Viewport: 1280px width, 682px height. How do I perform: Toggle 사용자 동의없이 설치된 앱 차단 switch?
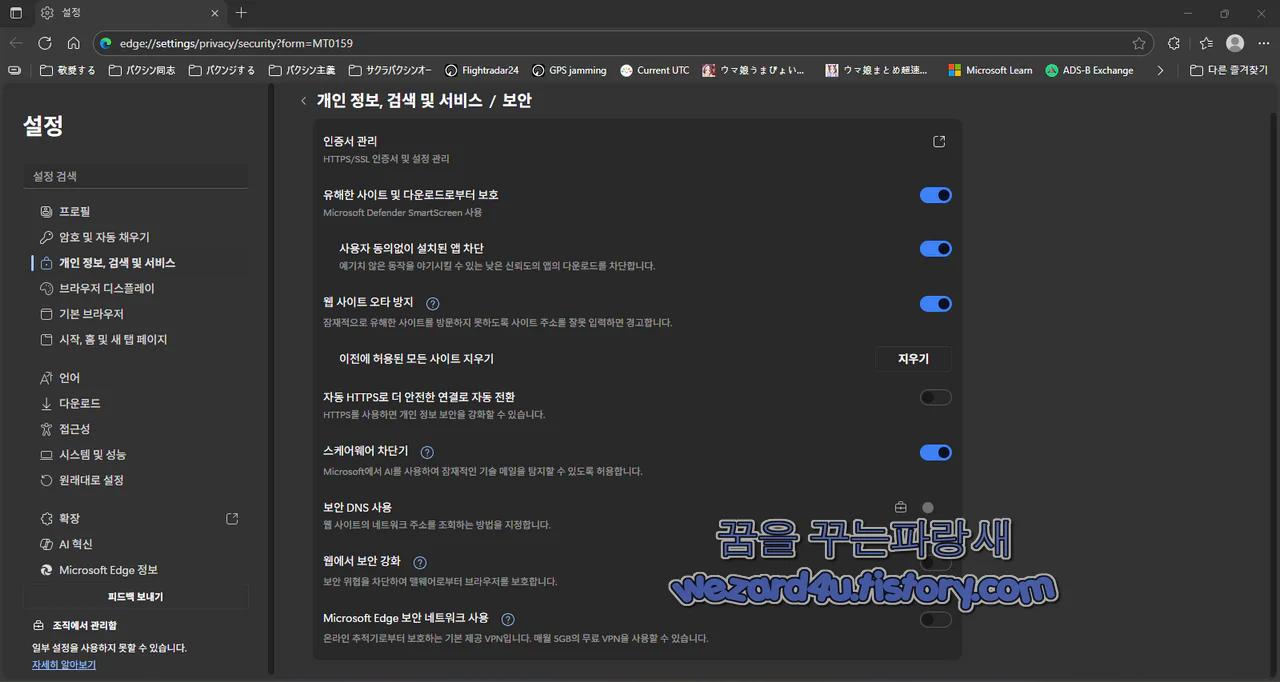(x=936, y=249)
